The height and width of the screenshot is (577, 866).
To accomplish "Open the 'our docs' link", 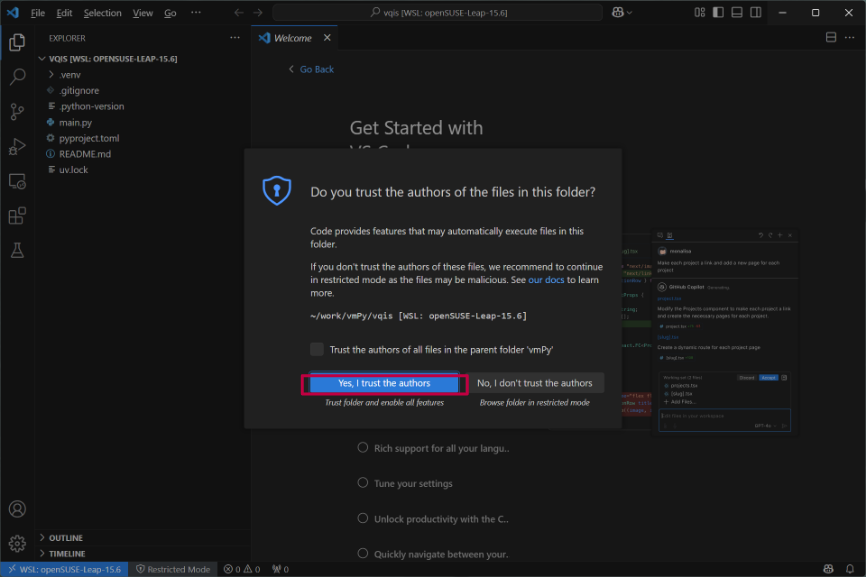I will click(x=546, y=279).
